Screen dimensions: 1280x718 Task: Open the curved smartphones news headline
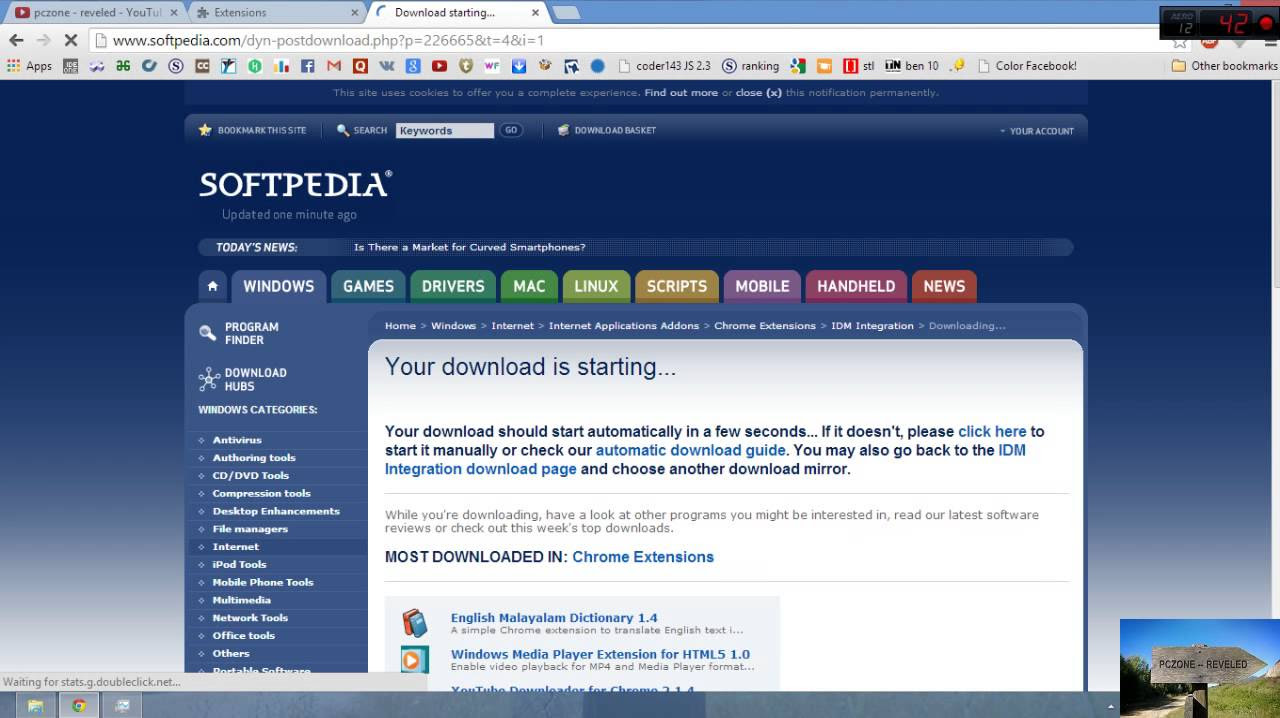470,247
